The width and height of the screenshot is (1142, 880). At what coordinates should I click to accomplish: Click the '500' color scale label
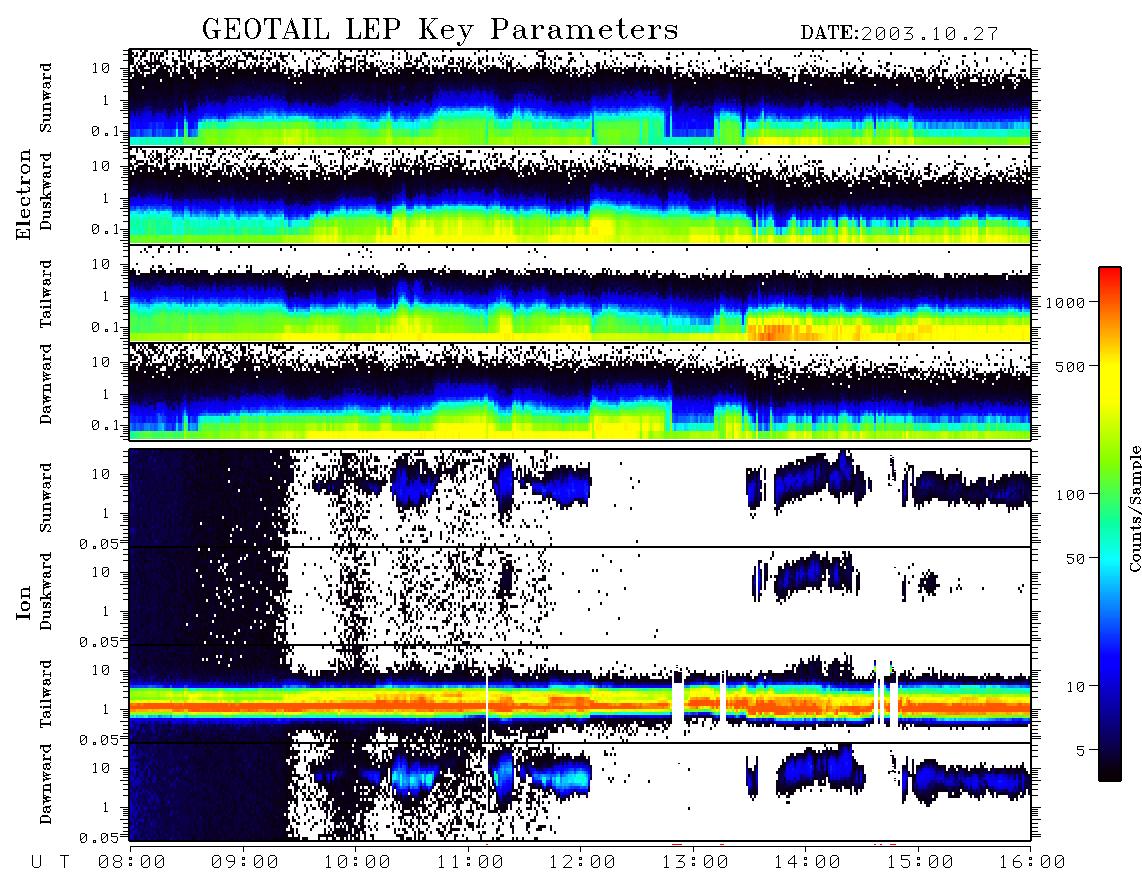coord(1070,366)
